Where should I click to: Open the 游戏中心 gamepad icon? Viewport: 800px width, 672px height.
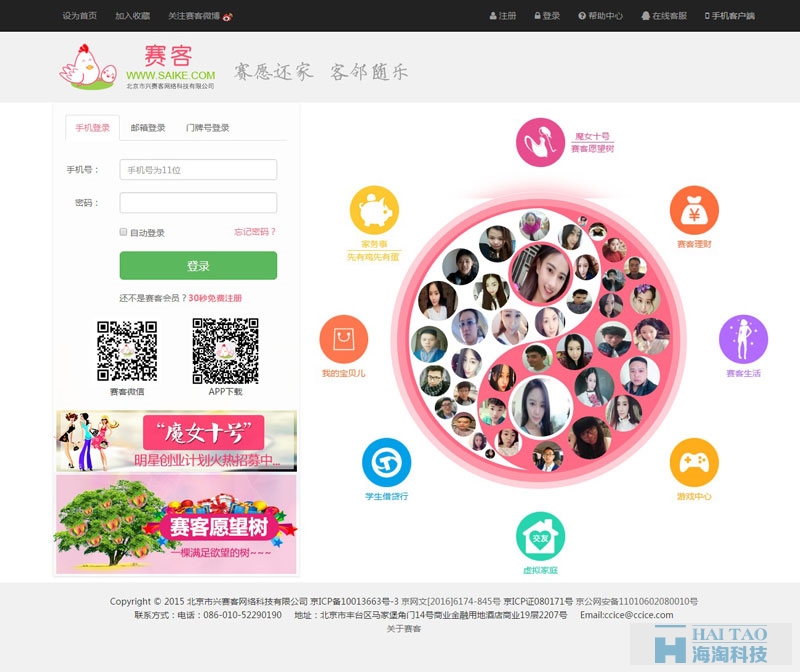tap(694, 463)
